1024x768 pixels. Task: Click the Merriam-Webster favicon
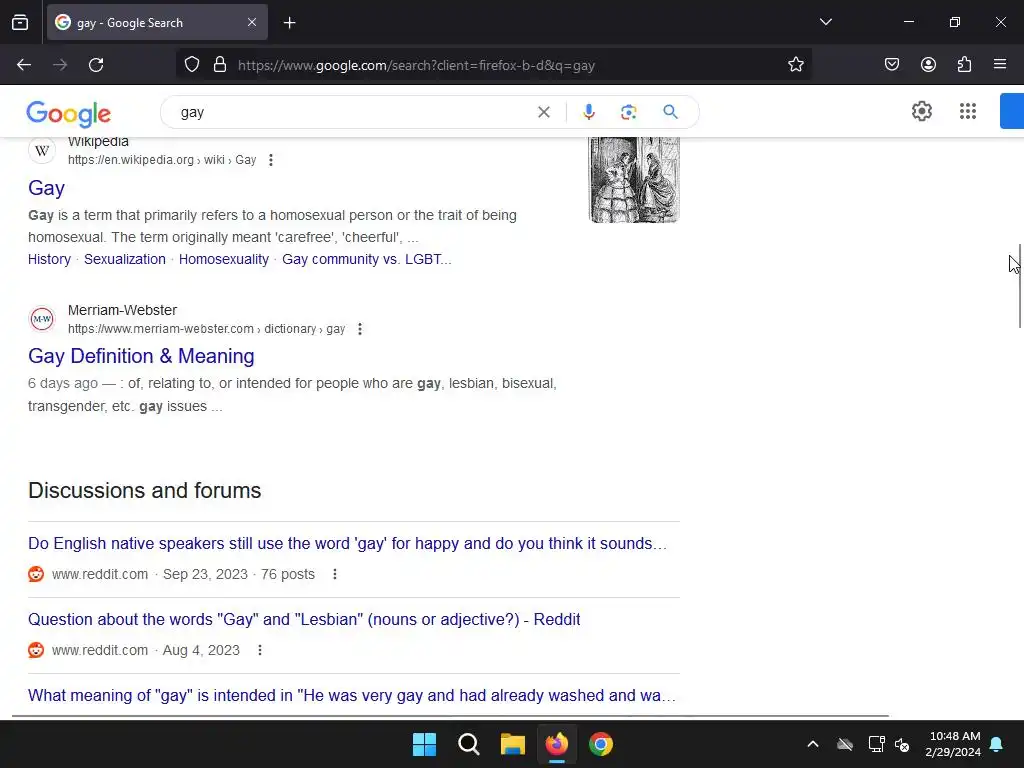[42, 319]
